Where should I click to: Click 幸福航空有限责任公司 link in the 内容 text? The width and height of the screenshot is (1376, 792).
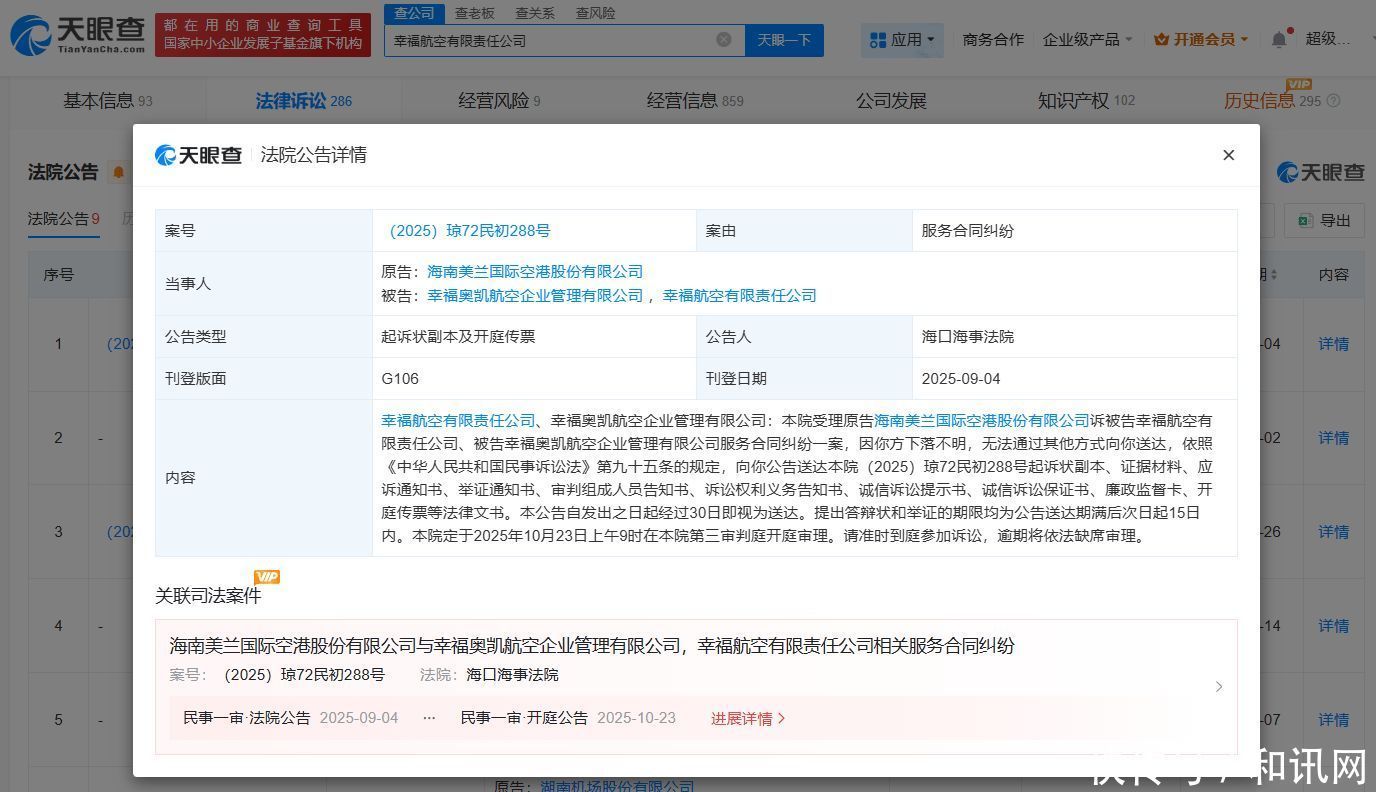pyautogui.click(x=459, y=421)
